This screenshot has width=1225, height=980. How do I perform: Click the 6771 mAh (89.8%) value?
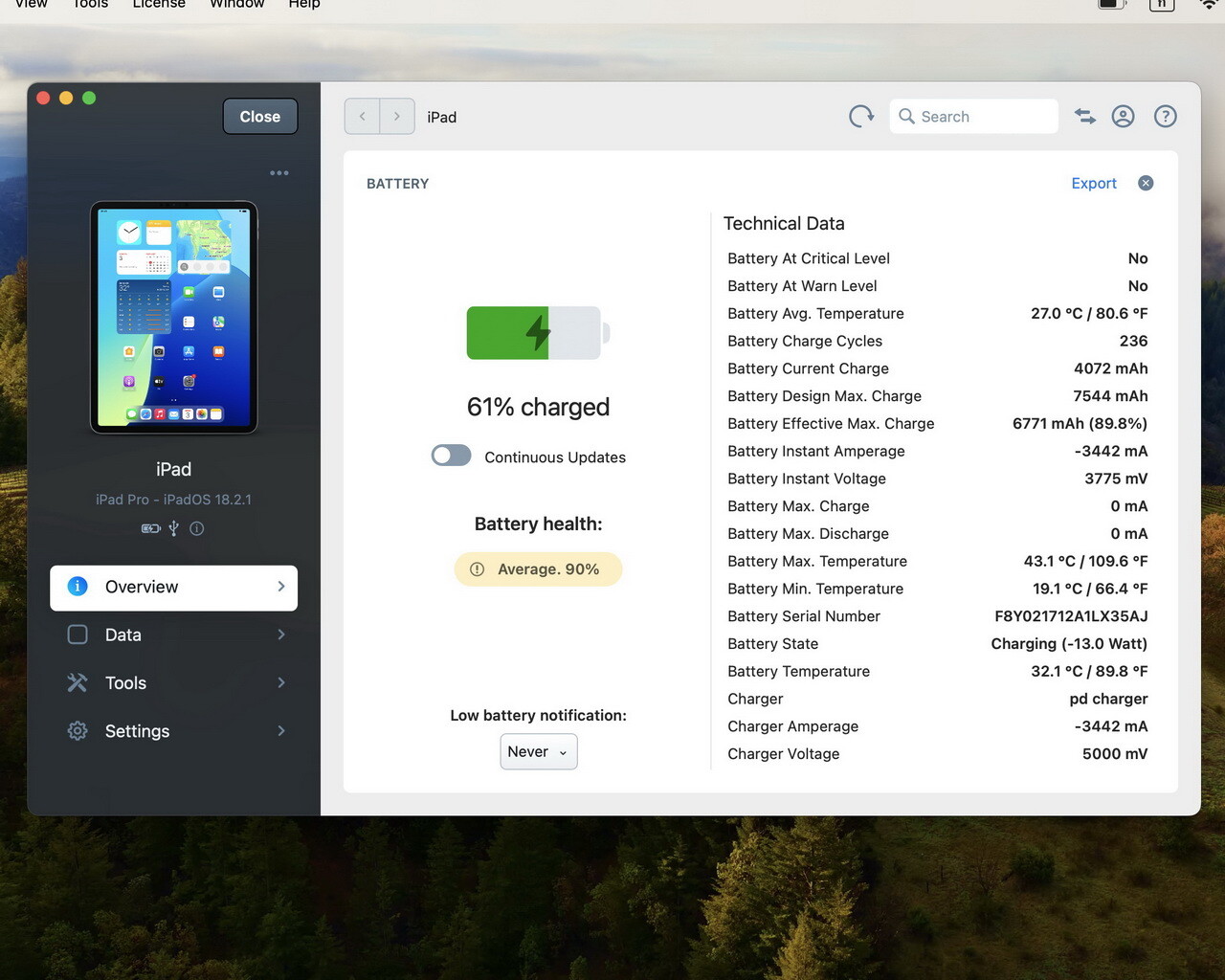(1080, 423)
